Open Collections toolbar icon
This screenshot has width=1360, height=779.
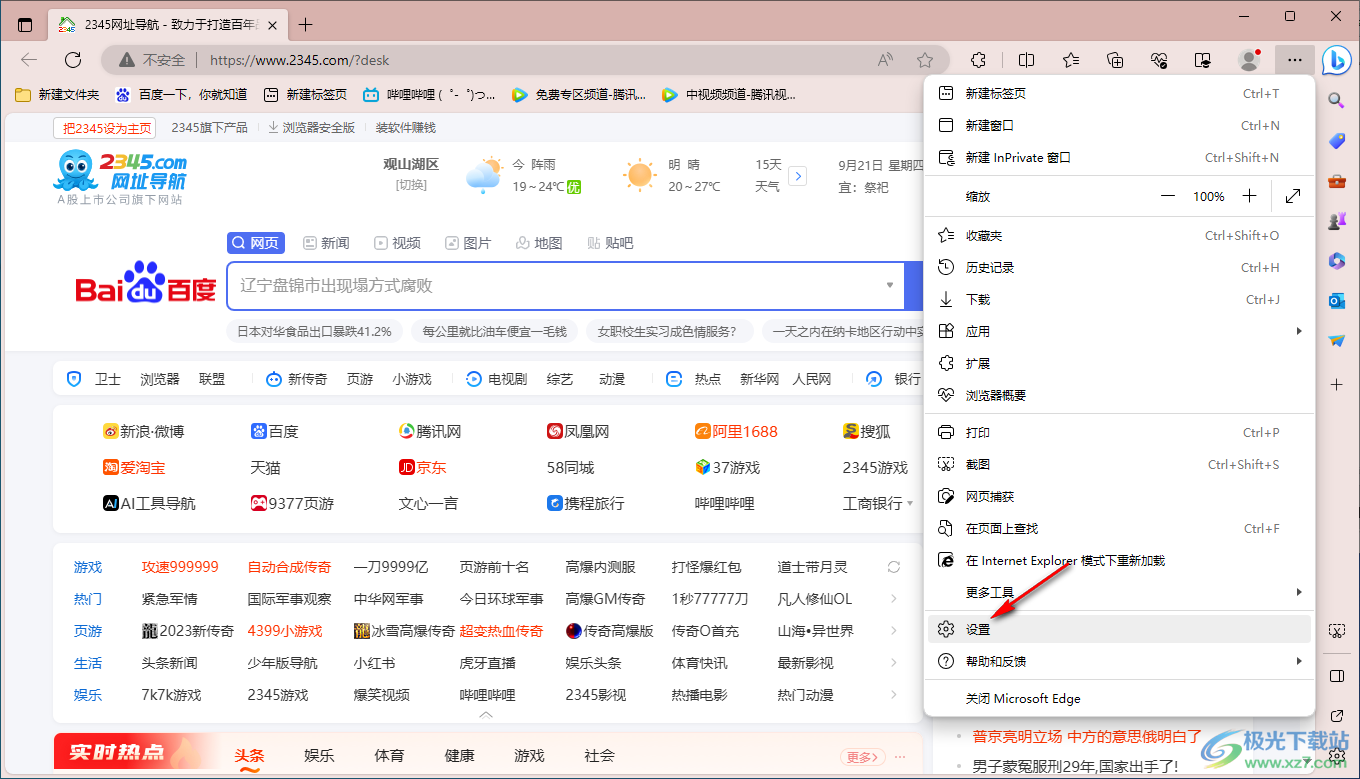[1116, 60]
